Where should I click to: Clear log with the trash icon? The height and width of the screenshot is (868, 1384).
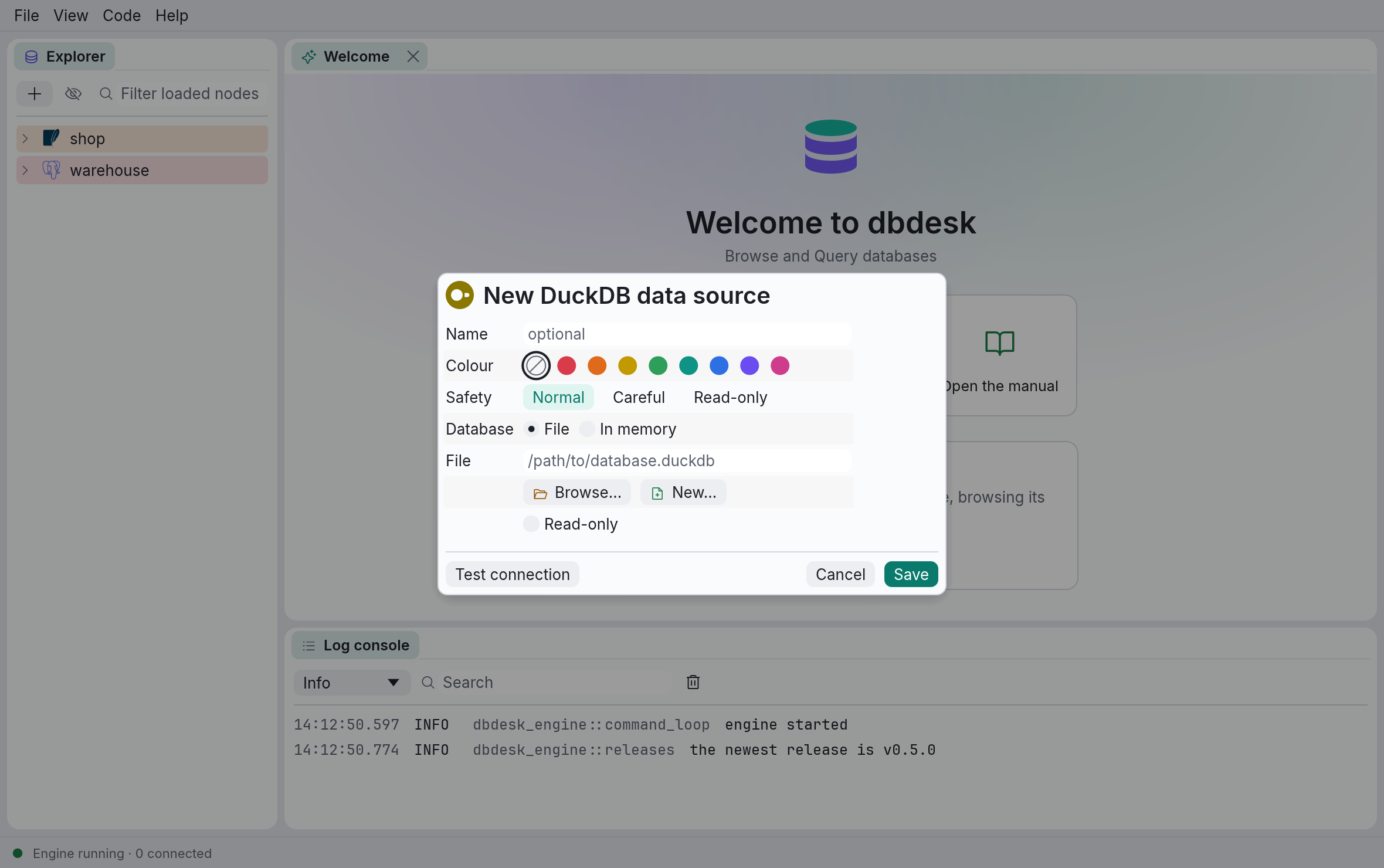click(693, 682)
